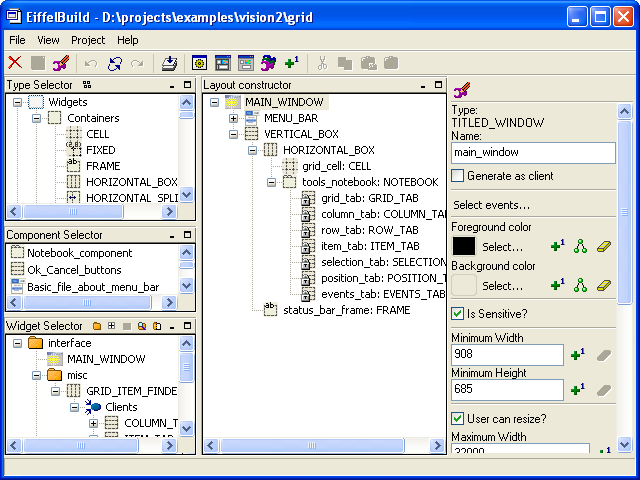640x480 pixels.
Task: Click eraser icon beside Foreground color
Action: coord(603,246)
